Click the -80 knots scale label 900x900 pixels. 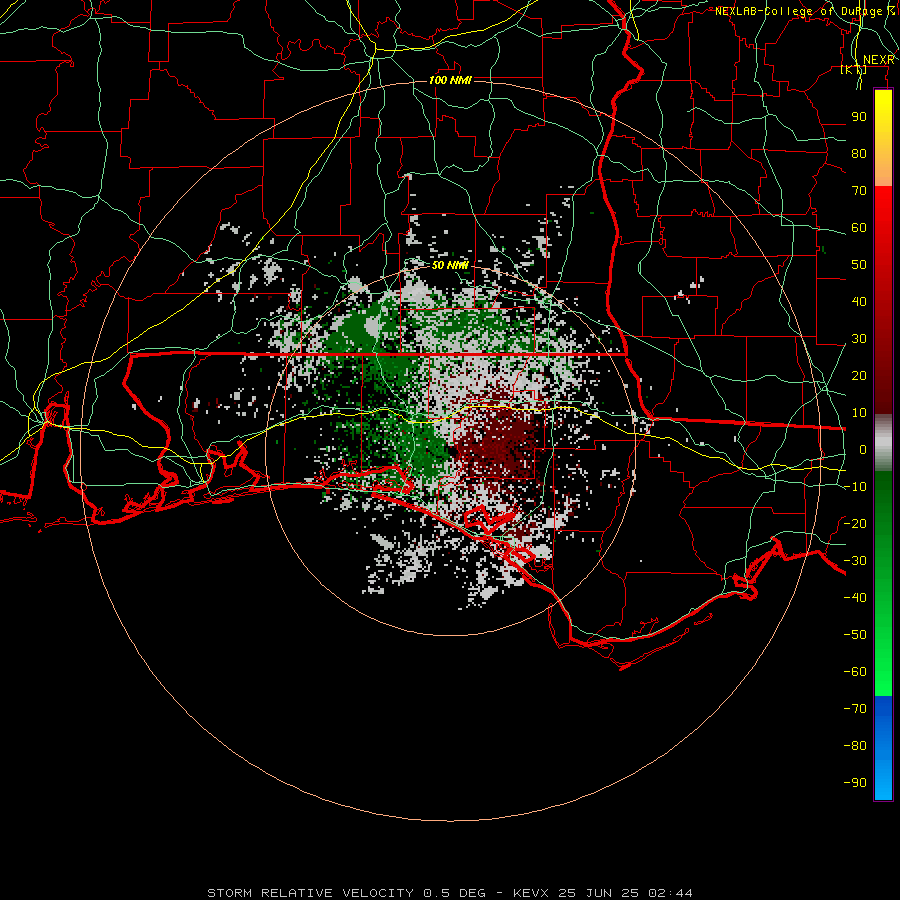[855, 746]
